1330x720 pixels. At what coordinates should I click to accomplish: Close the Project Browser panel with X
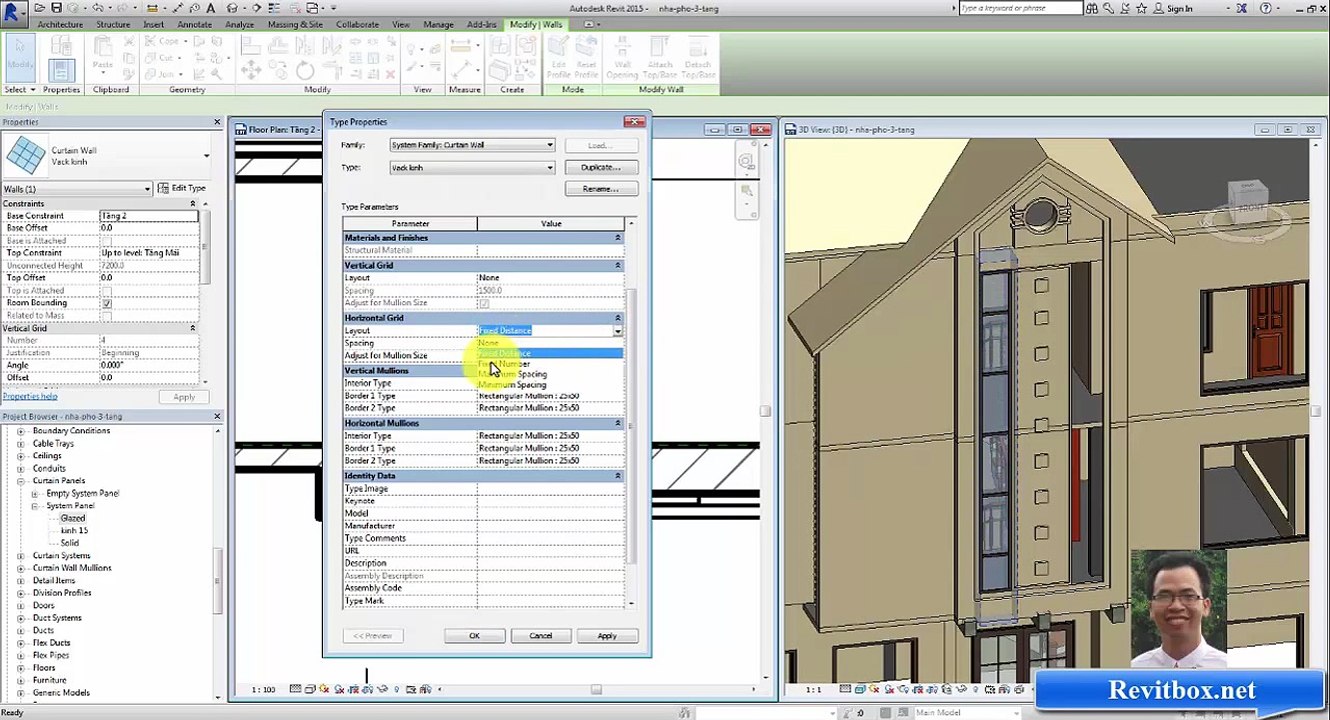[217, 416]
